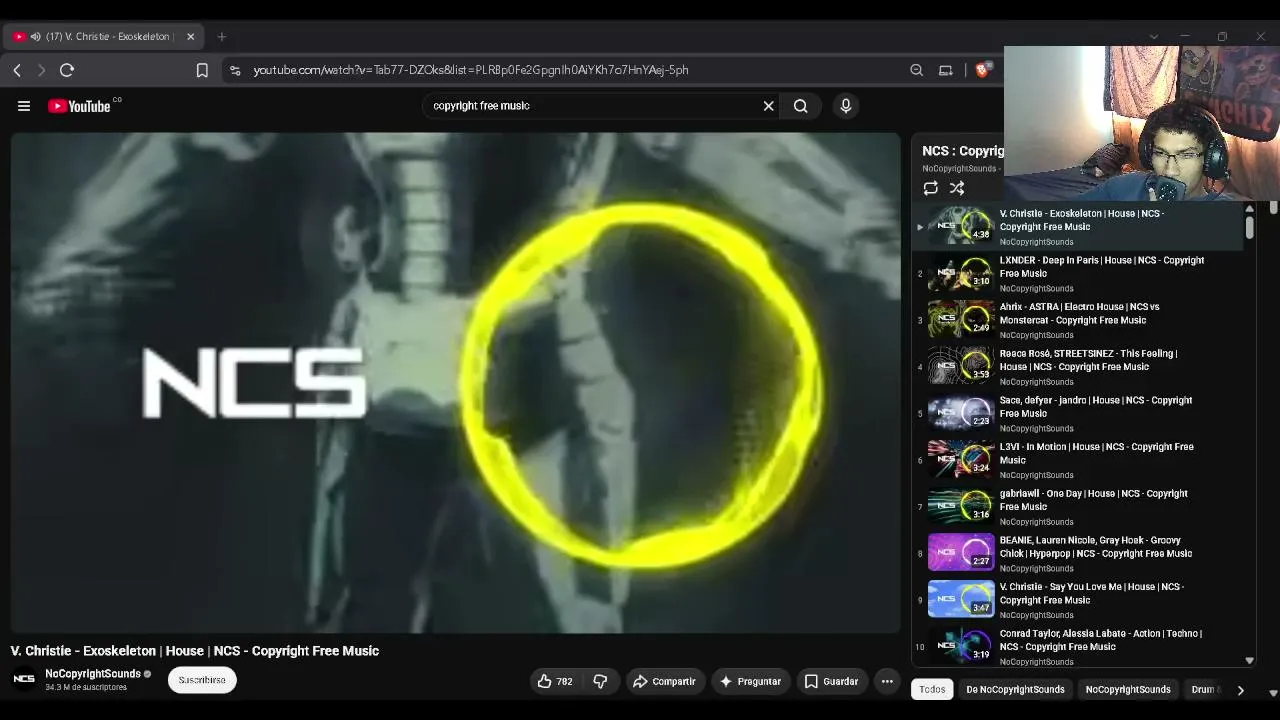The height and width of the screenshot is (720, 1280).
Task: Click the picture-in-picture icon in address bar
Action: tap(945, 70)
